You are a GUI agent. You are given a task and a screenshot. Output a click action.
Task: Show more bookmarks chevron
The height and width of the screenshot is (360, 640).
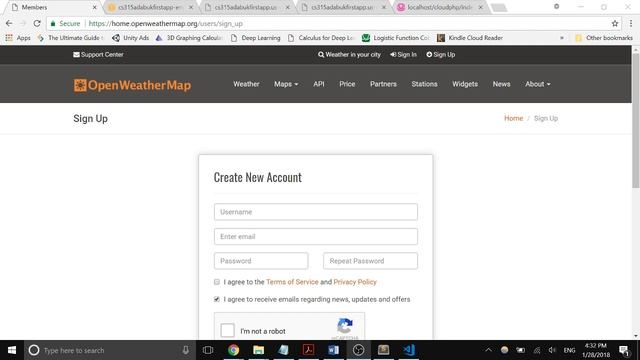tap(562, 38)
